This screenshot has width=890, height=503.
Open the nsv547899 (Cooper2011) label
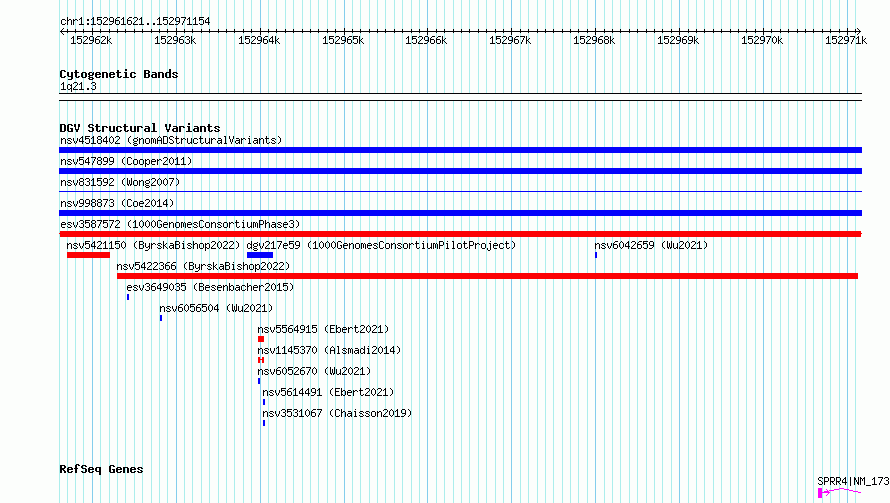[x=126, y=161]
